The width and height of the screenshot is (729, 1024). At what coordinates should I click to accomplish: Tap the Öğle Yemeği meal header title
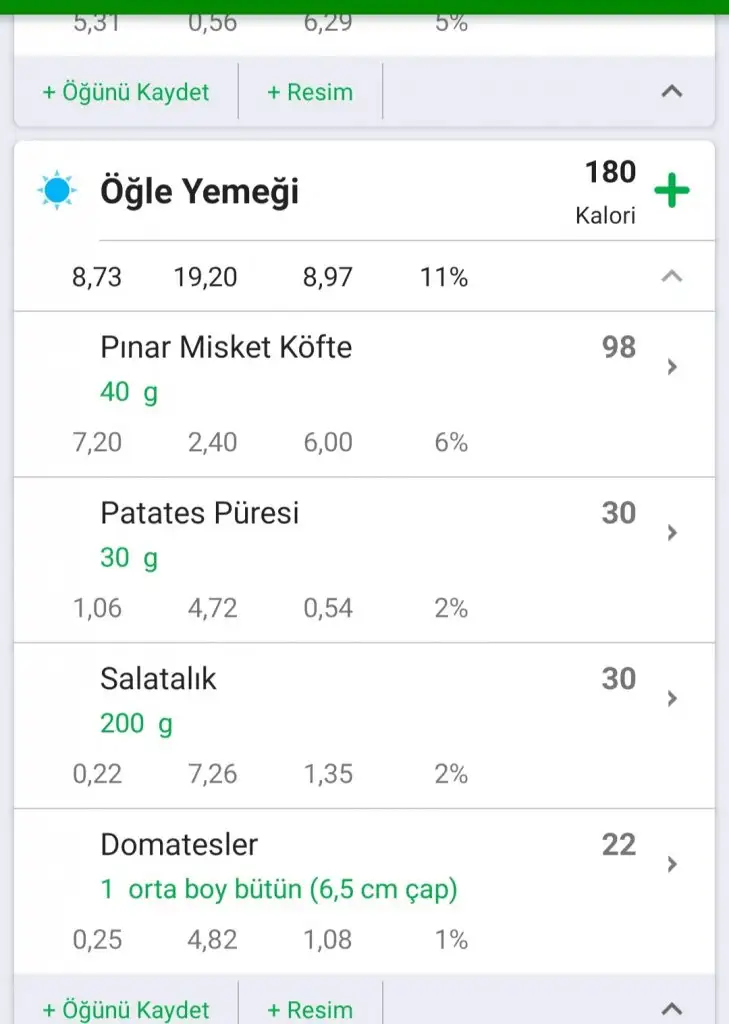(199, 191)
